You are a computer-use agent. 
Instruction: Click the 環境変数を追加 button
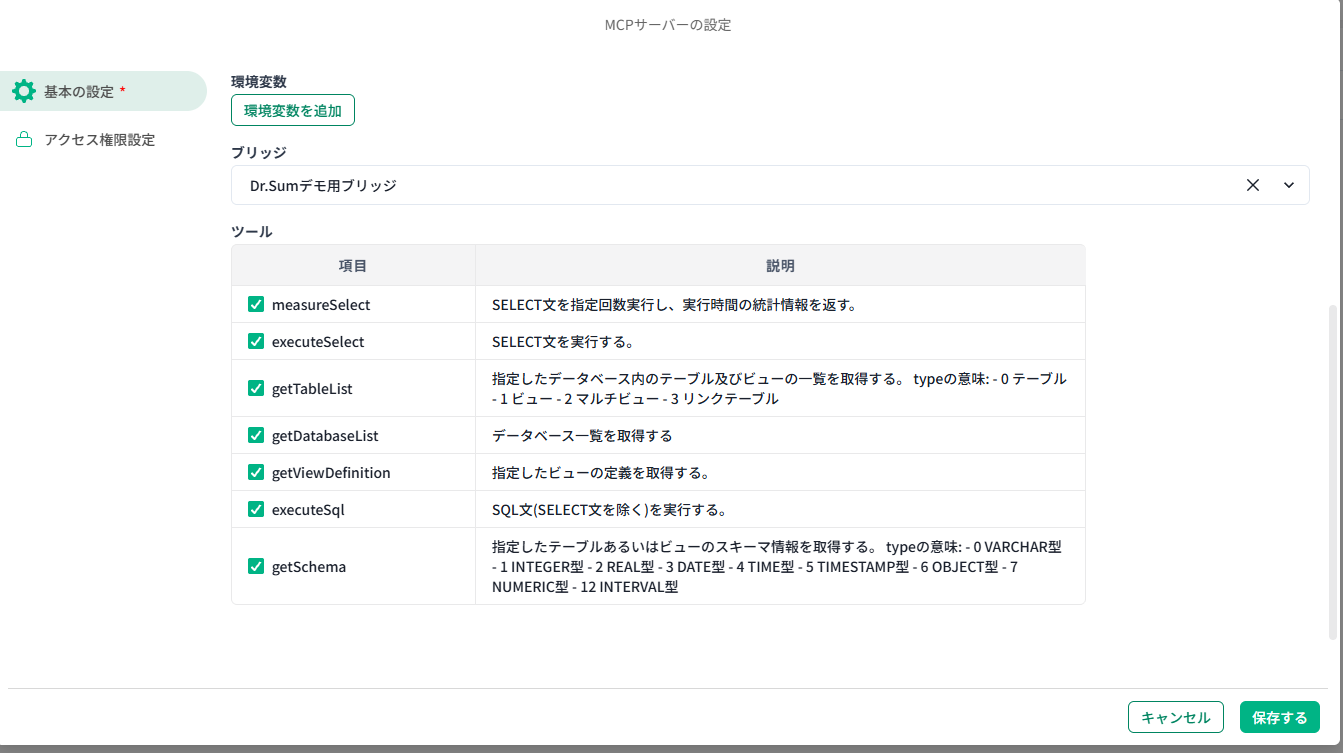tap(293, 111)
